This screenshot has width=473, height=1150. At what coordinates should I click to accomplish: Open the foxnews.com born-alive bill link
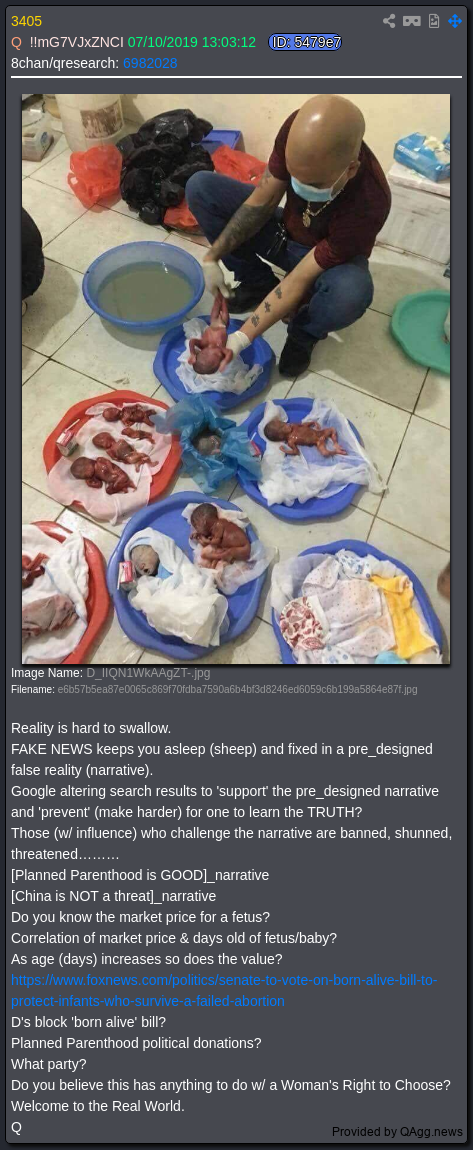click(224, 990)
